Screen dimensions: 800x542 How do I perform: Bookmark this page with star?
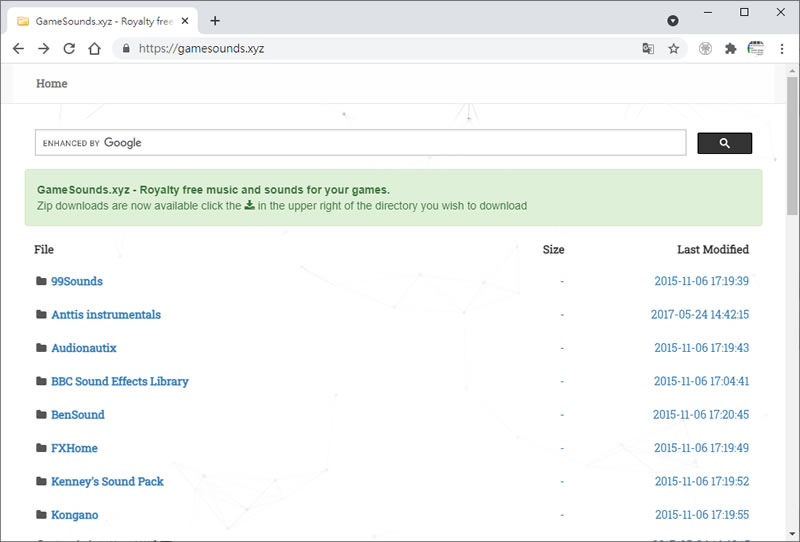(673, 48)
